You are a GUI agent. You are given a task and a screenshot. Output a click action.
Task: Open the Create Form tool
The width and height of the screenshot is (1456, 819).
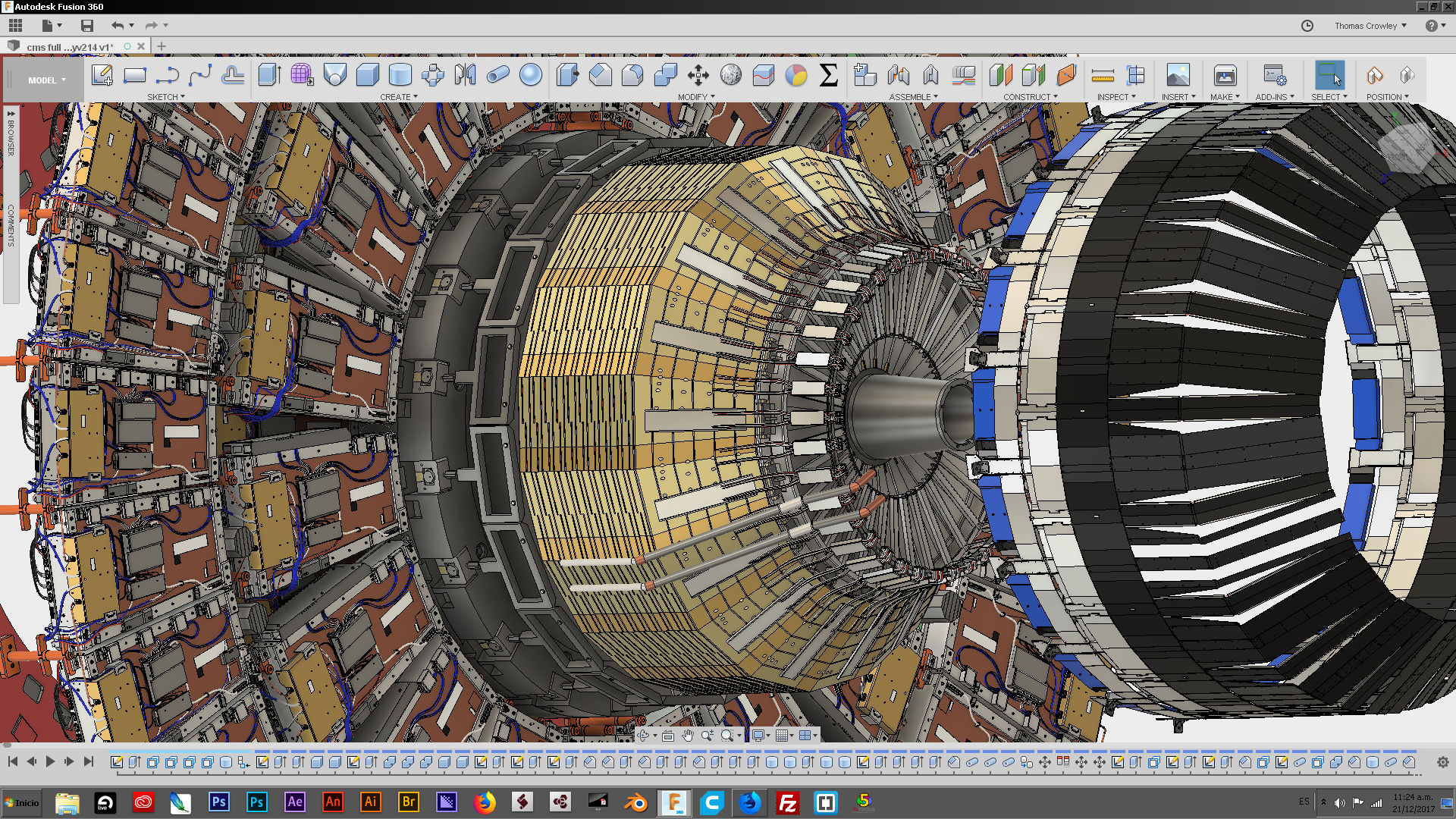[302, 75]
